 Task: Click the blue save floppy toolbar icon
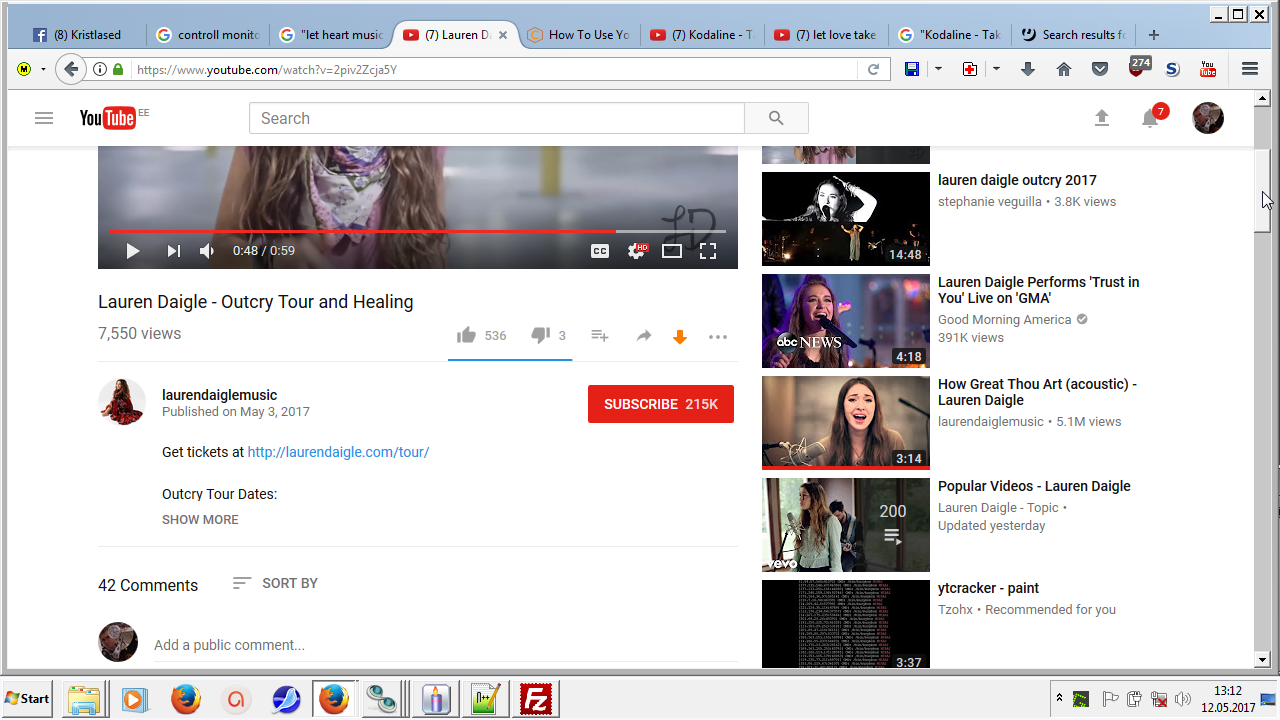912,69
